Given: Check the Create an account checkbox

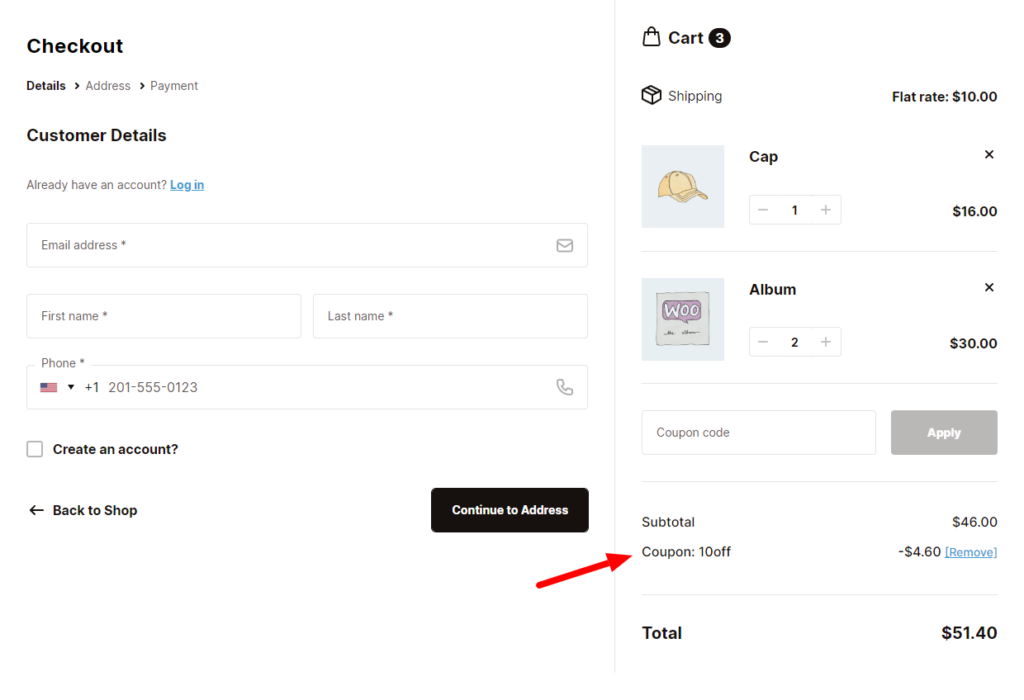Looking at the screenshot, I should 34,449.
